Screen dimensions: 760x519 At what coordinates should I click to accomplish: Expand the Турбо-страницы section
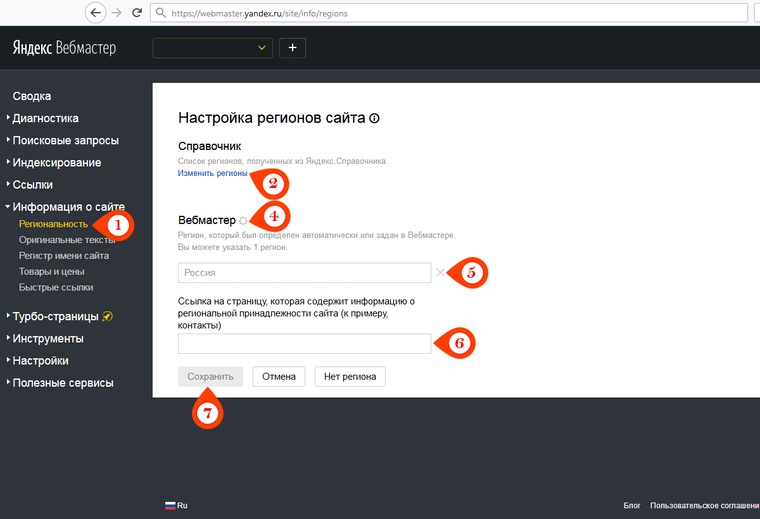pos(55,317)
